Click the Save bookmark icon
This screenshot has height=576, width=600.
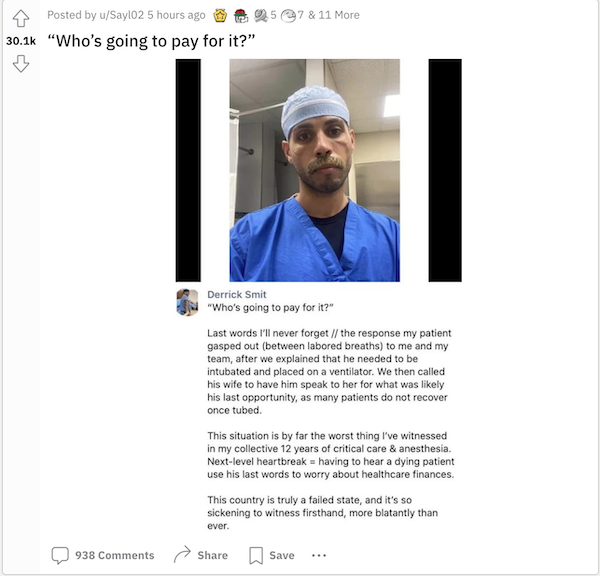coord(256,555)
